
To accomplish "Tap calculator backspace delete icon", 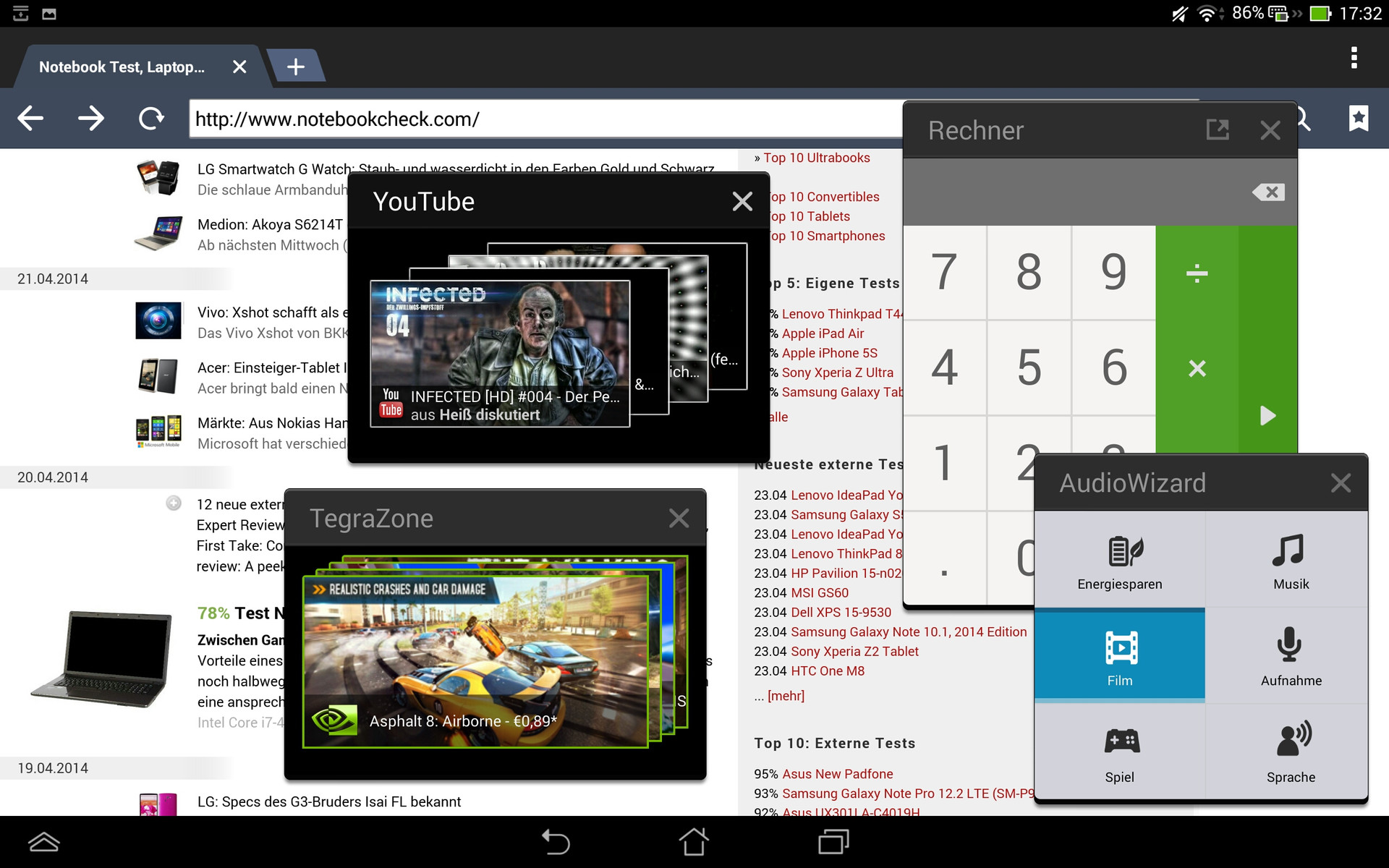I will pyautogui.click(x=1268, y=192).
